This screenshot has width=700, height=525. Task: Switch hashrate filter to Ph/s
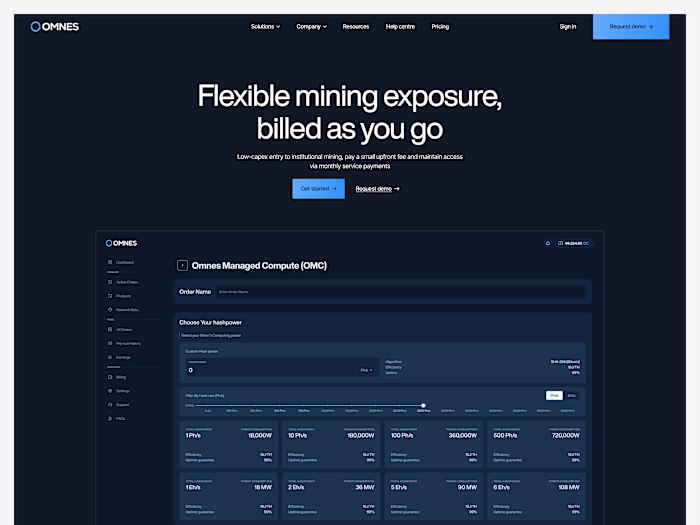[x=554, y=396]
